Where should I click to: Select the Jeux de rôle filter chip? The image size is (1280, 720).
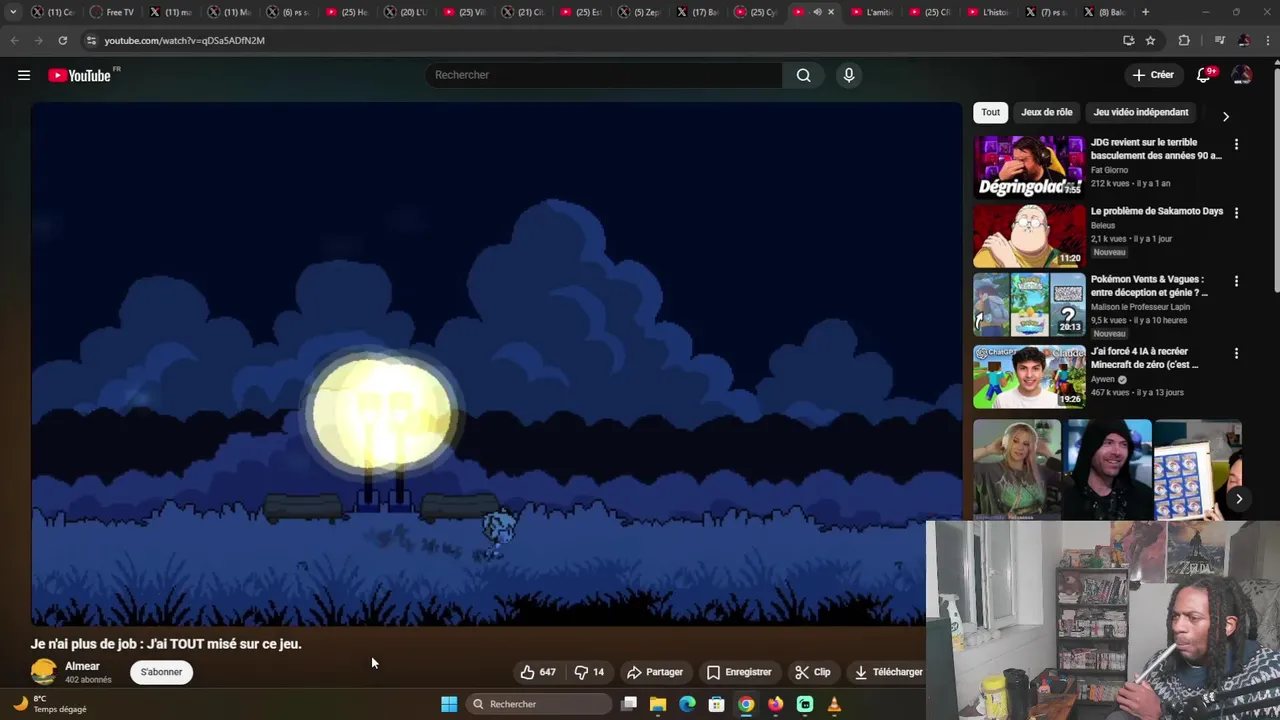(1046, 112)
